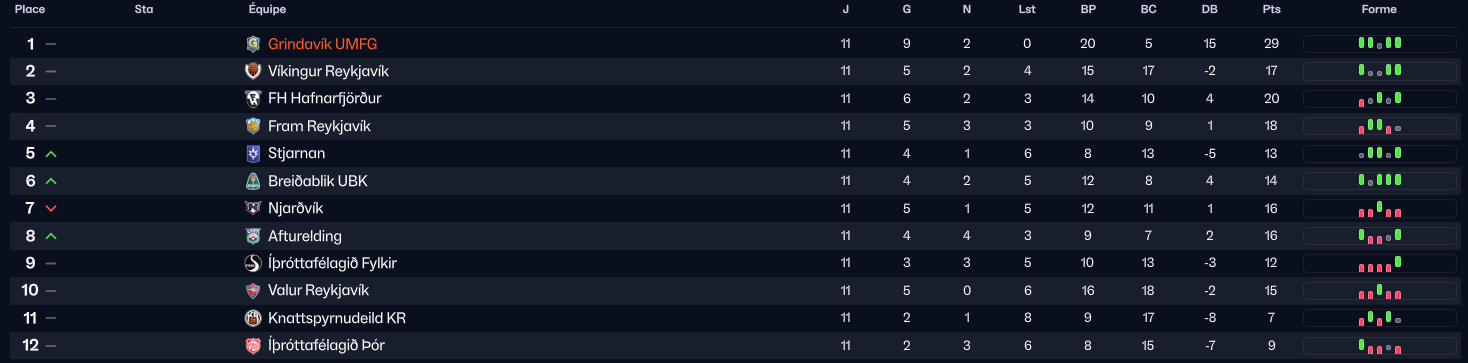Click the red down arrow beside Njarðvík
1468x363 pixels.
click(51, 208)
